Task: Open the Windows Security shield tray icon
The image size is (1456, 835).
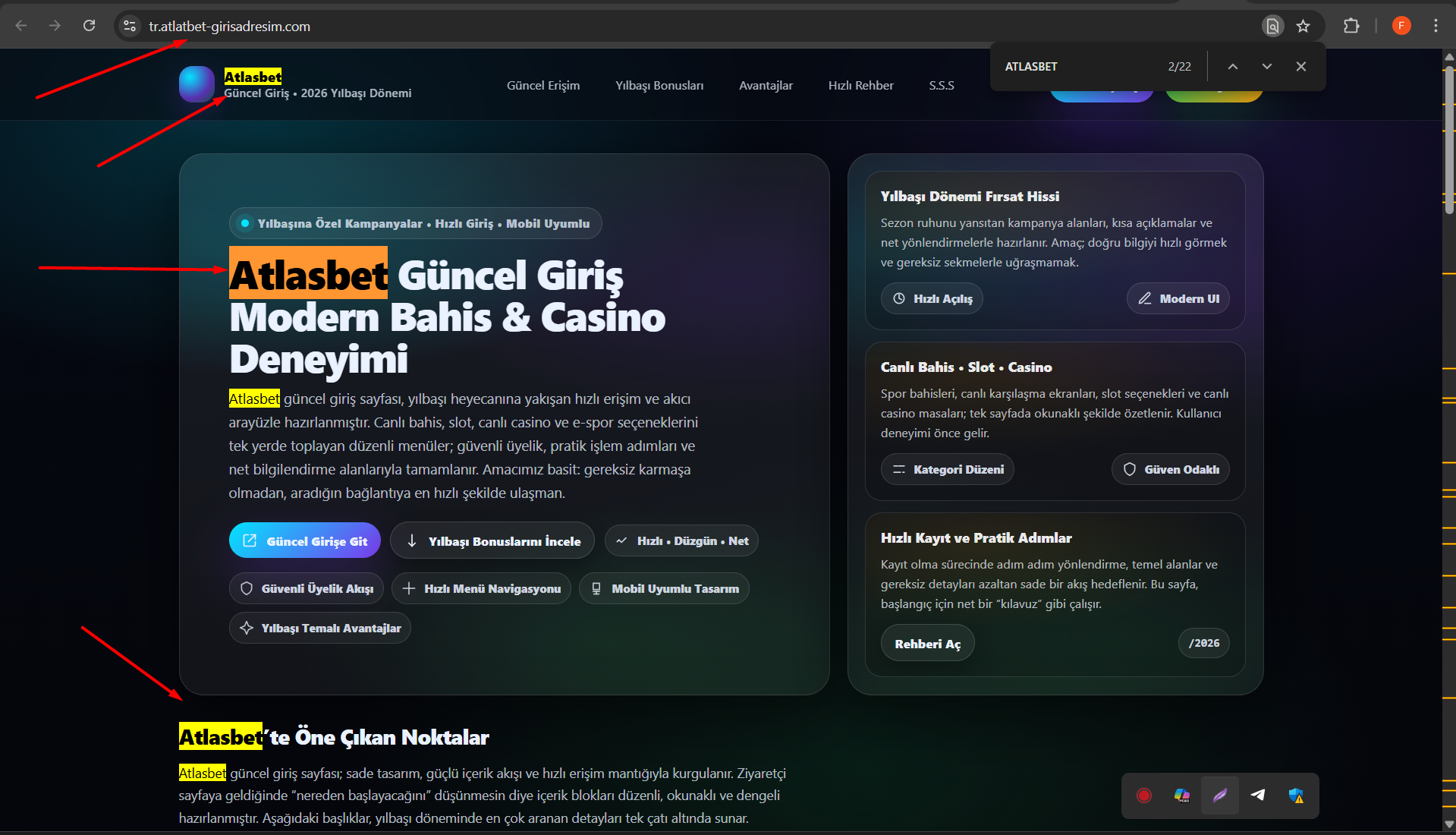Action: pyautogui.click(x=1296, y=796)
